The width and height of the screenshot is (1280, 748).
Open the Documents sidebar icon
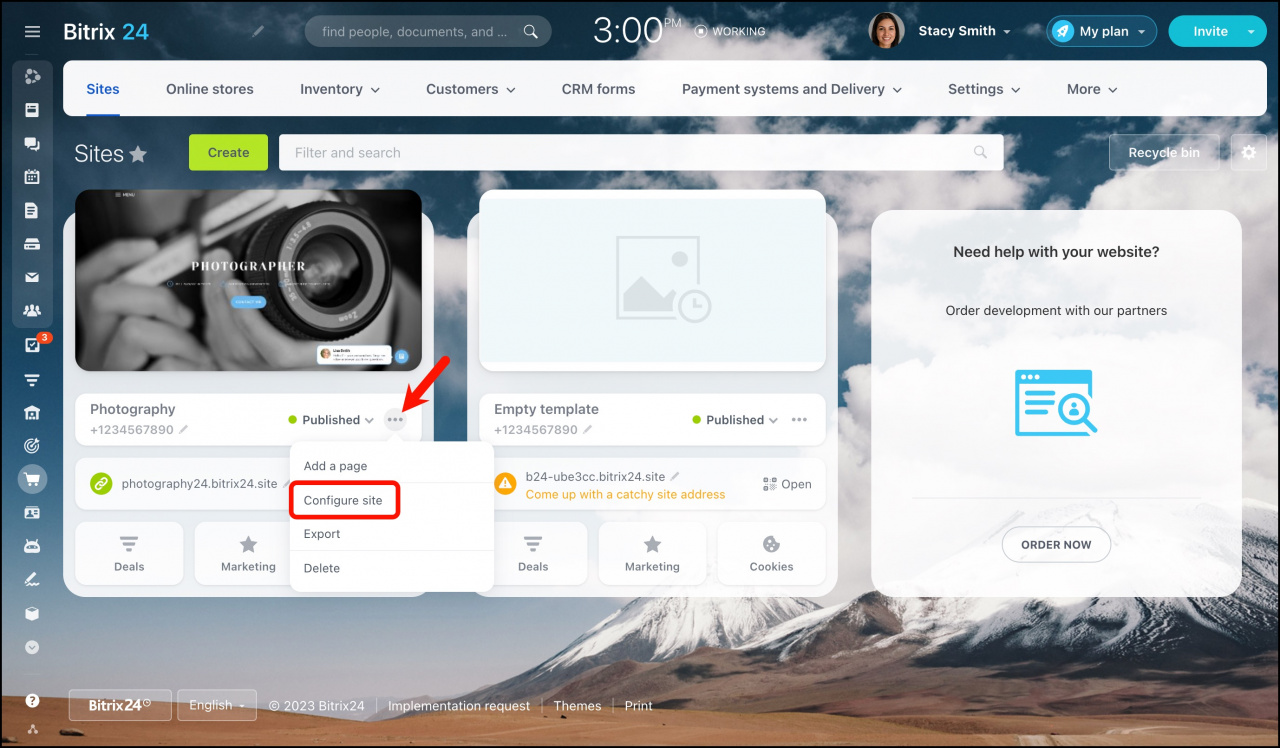[x=32, y=210]
